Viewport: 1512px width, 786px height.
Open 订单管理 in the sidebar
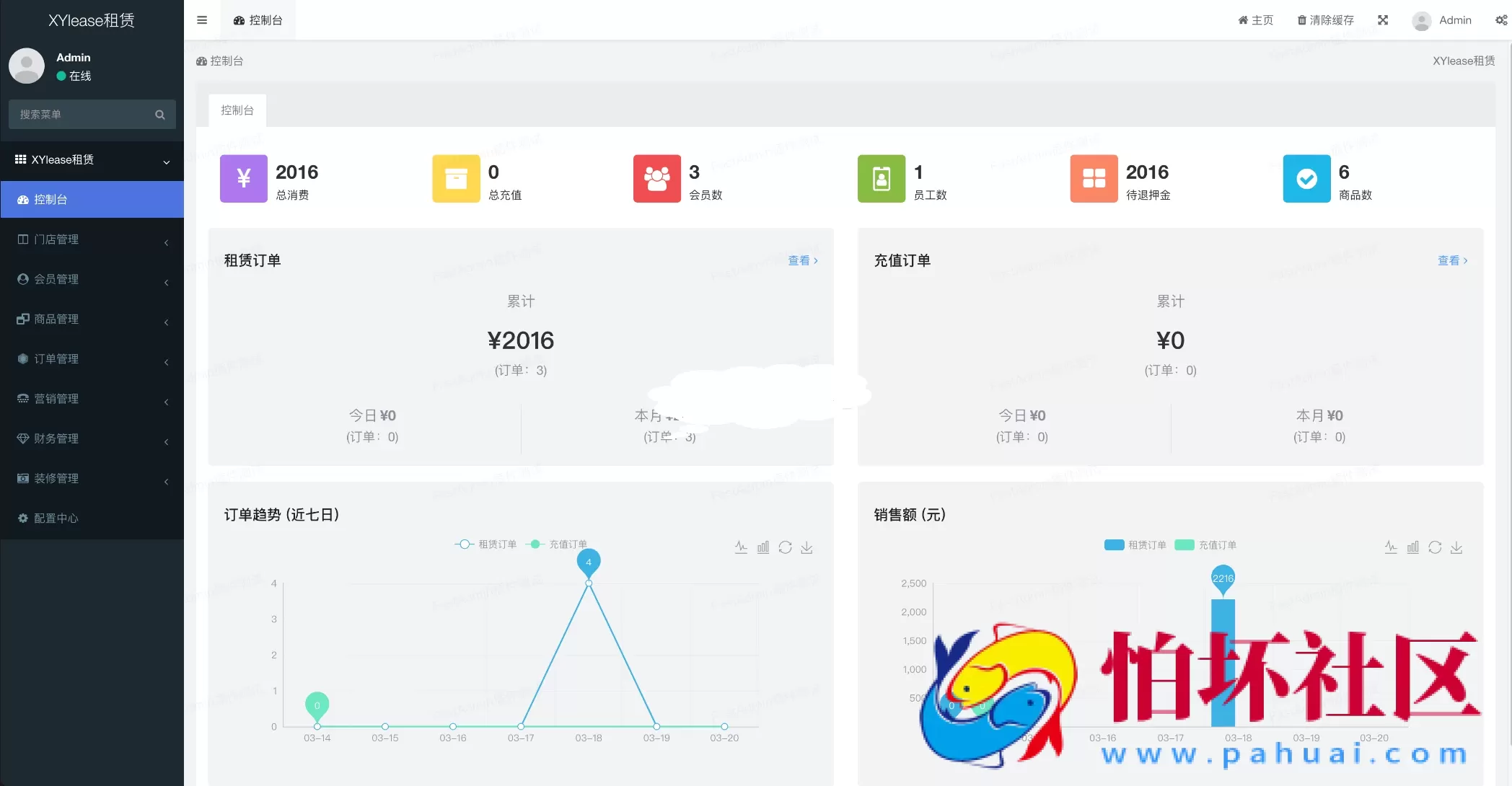click(56, 358)
